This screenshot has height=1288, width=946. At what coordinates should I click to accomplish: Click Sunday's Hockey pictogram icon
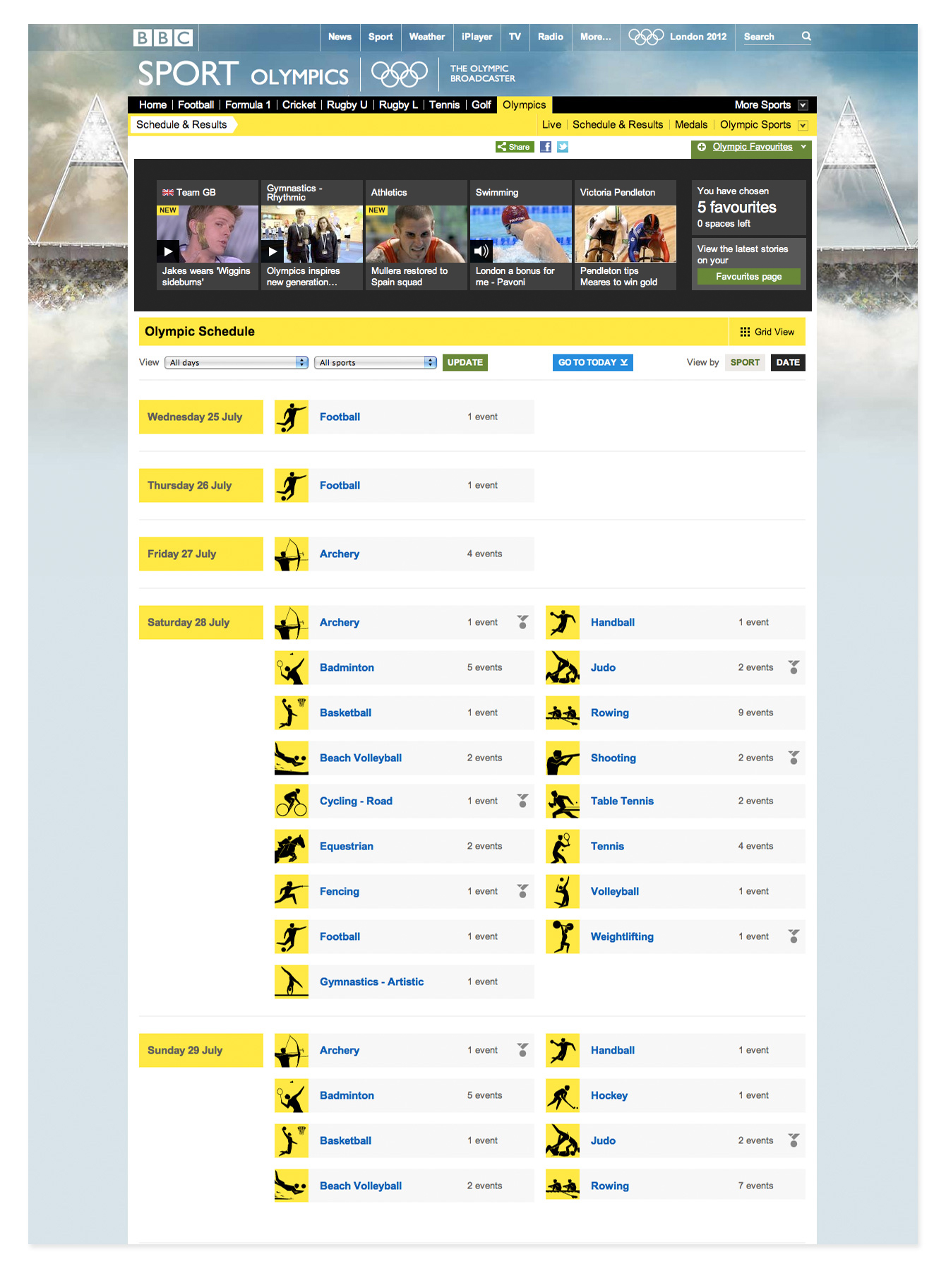(563, 1095)
